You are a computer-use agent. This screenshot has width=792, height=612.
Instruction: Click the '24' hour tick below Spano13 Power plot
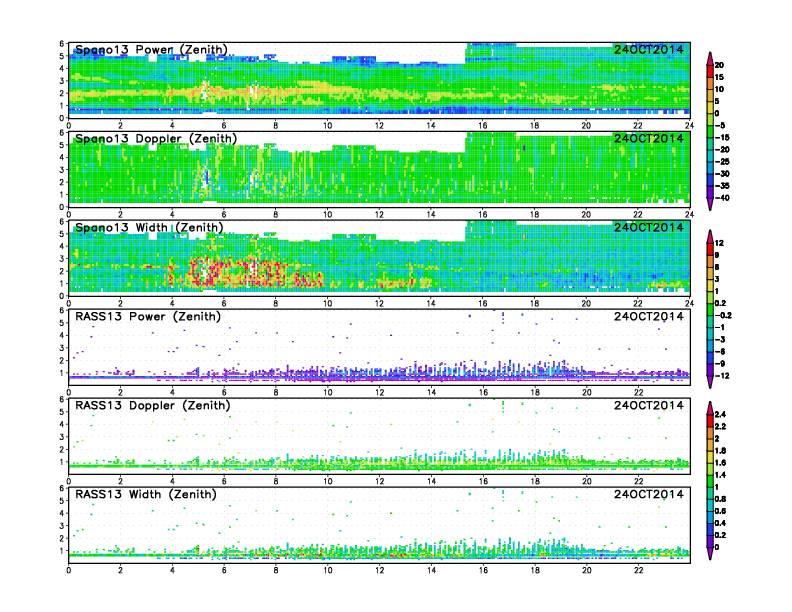[x=689, y=124]
